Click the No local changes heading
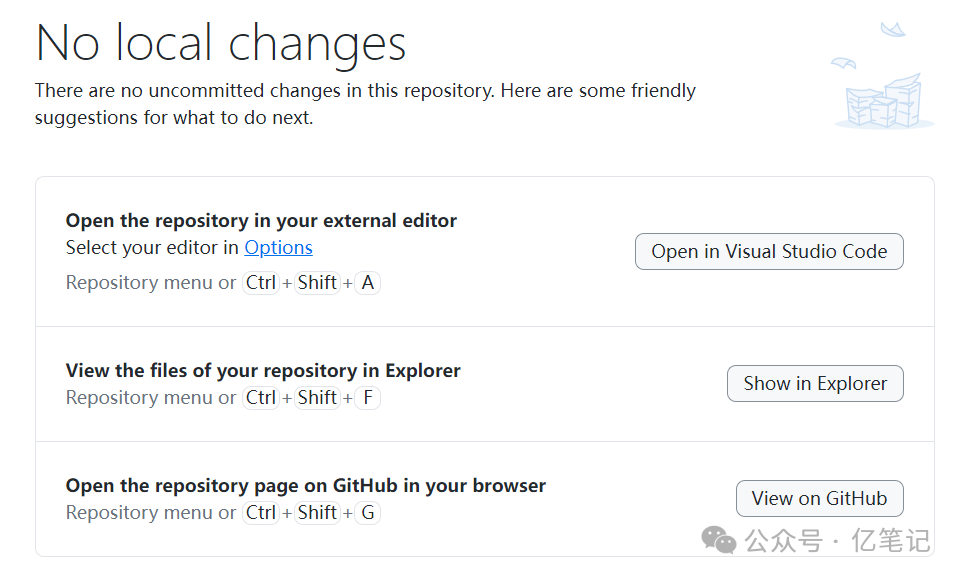Image resolution: width=961 pixels, height=579 pixels. point(220,42)
